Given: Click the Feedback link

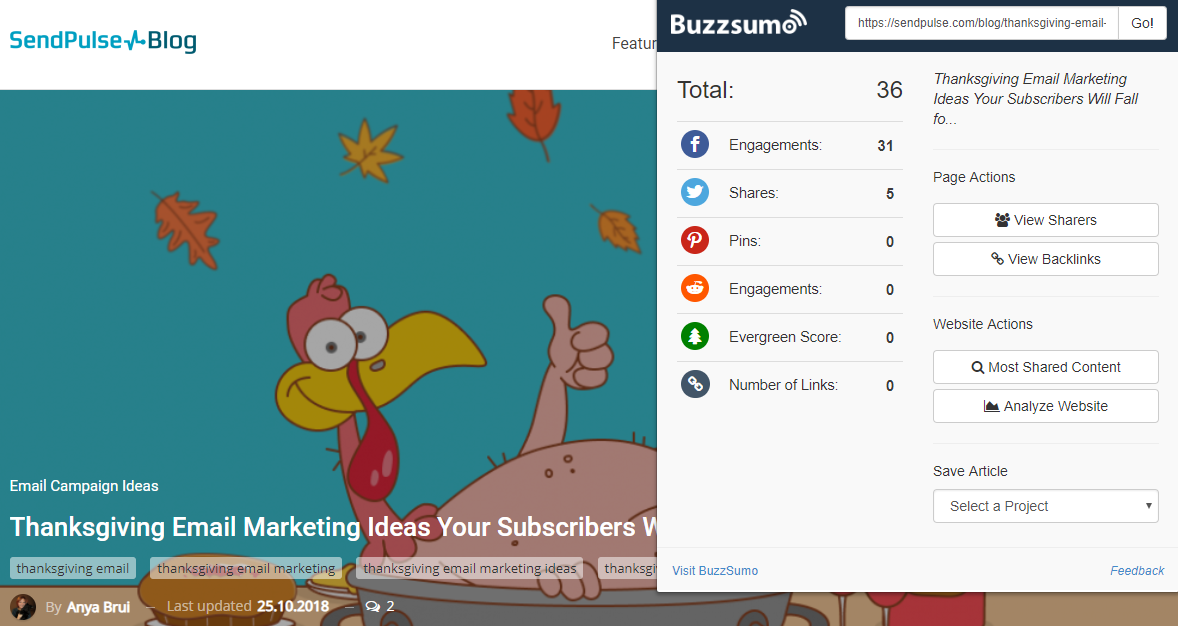Looking at the screenshot, I should click(x=1137, y=571).
